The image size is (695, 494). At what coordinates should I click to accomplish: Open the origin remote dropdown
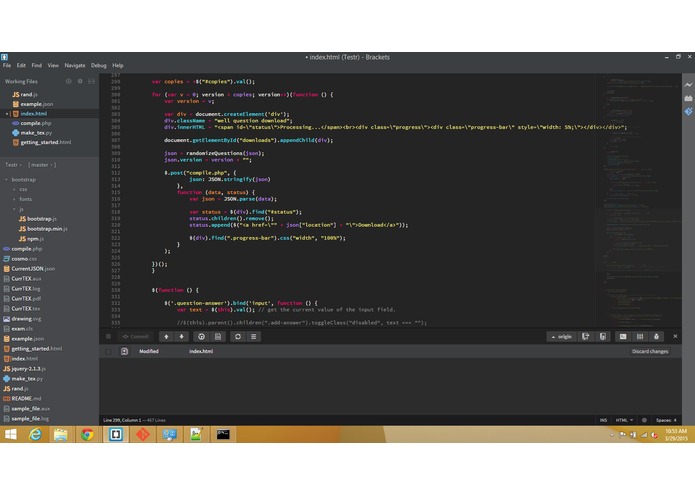(562, 337)
